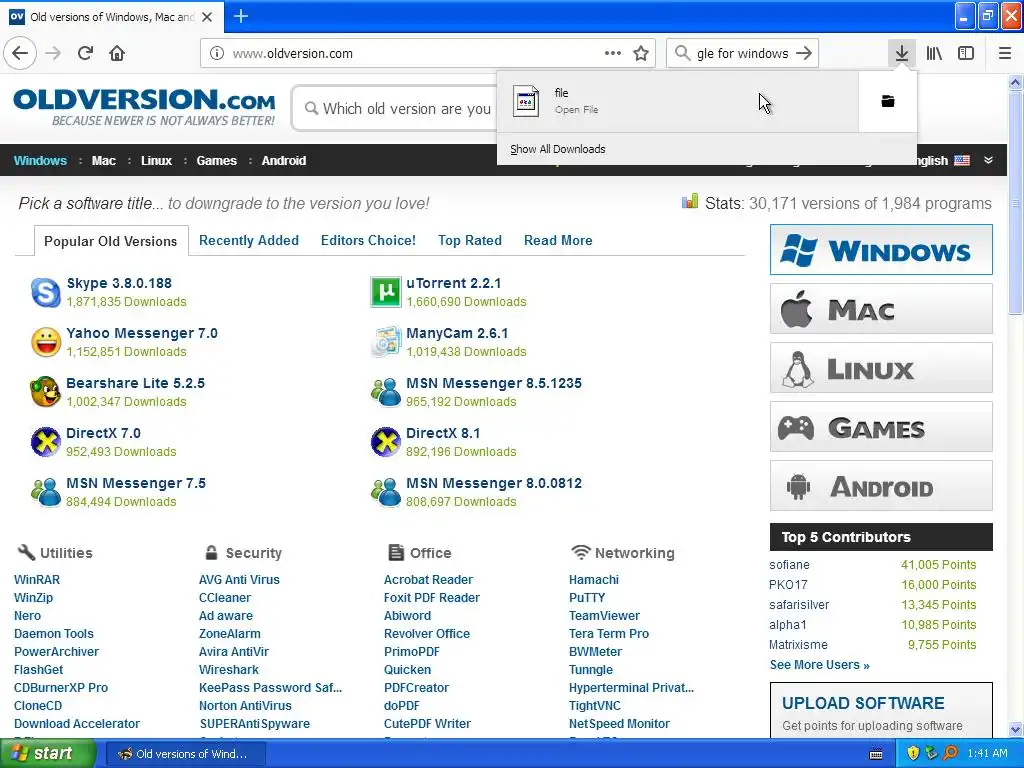
Task: Switch to Recently Added tab
Action: (249, 240)
